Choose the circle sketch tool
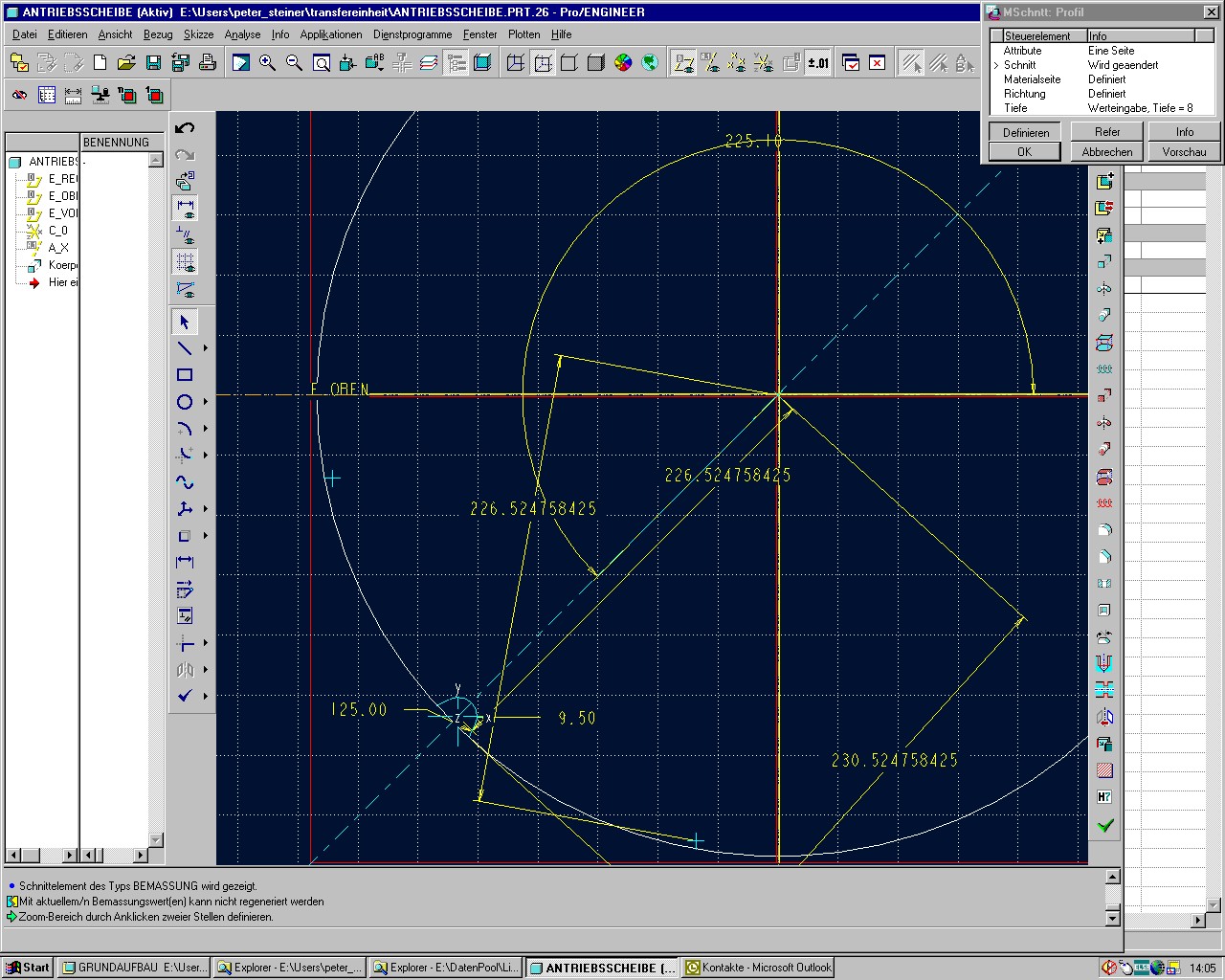Screen dimensions: 1225x980 click(185, 402)
